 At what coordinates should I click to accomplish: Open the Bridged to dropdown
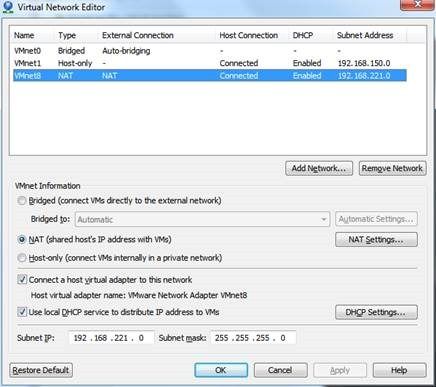(202, 219)
